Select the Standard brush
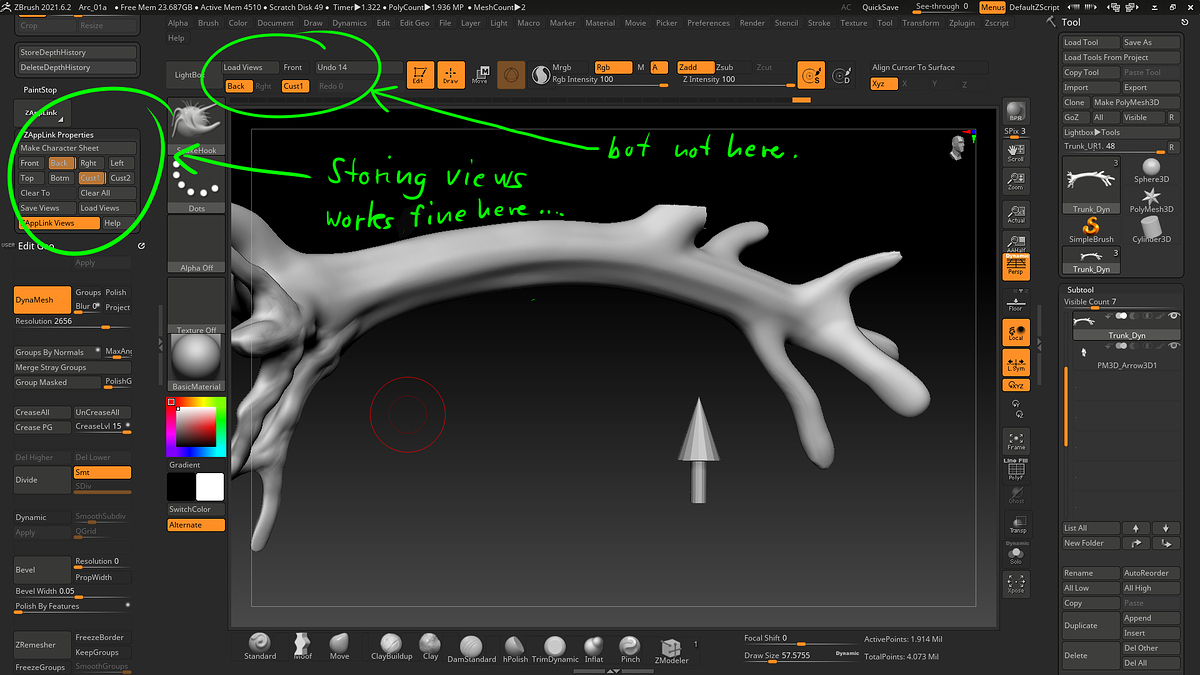 [x=260, y=647]
